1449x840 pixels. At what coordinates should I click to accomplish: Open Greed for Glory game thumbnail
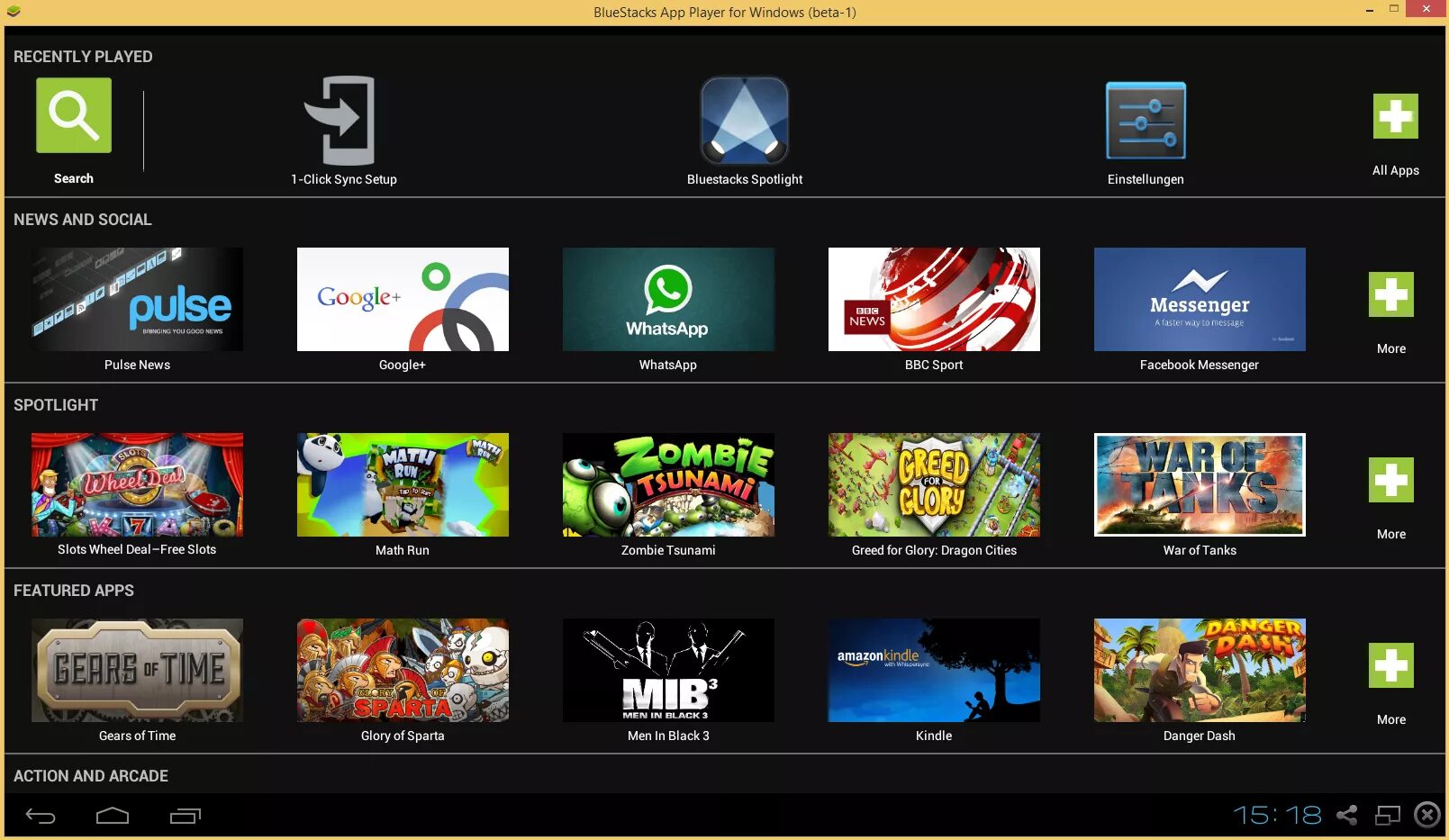[x=934, y=484]
